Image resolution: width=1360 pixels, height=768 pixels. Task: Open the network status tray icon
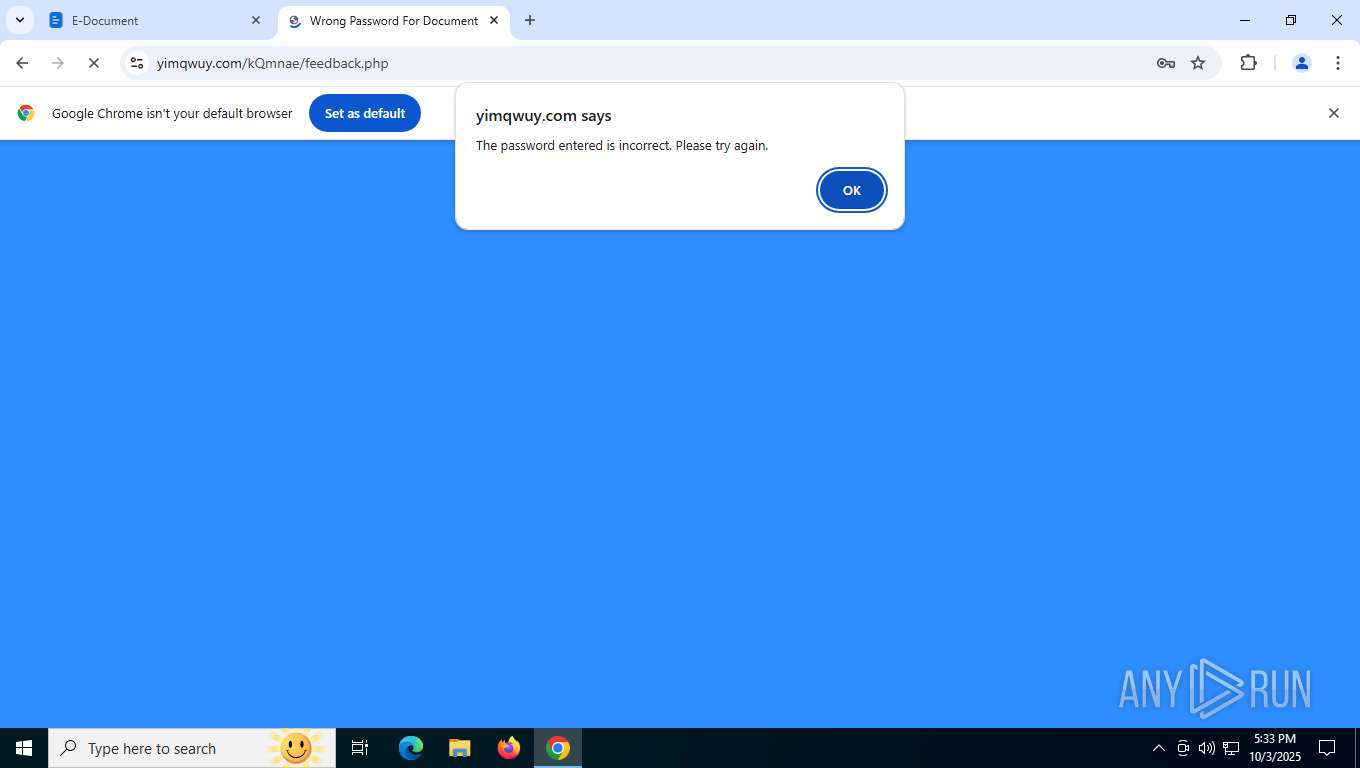pyautogui.click(x=1231, y=748)
